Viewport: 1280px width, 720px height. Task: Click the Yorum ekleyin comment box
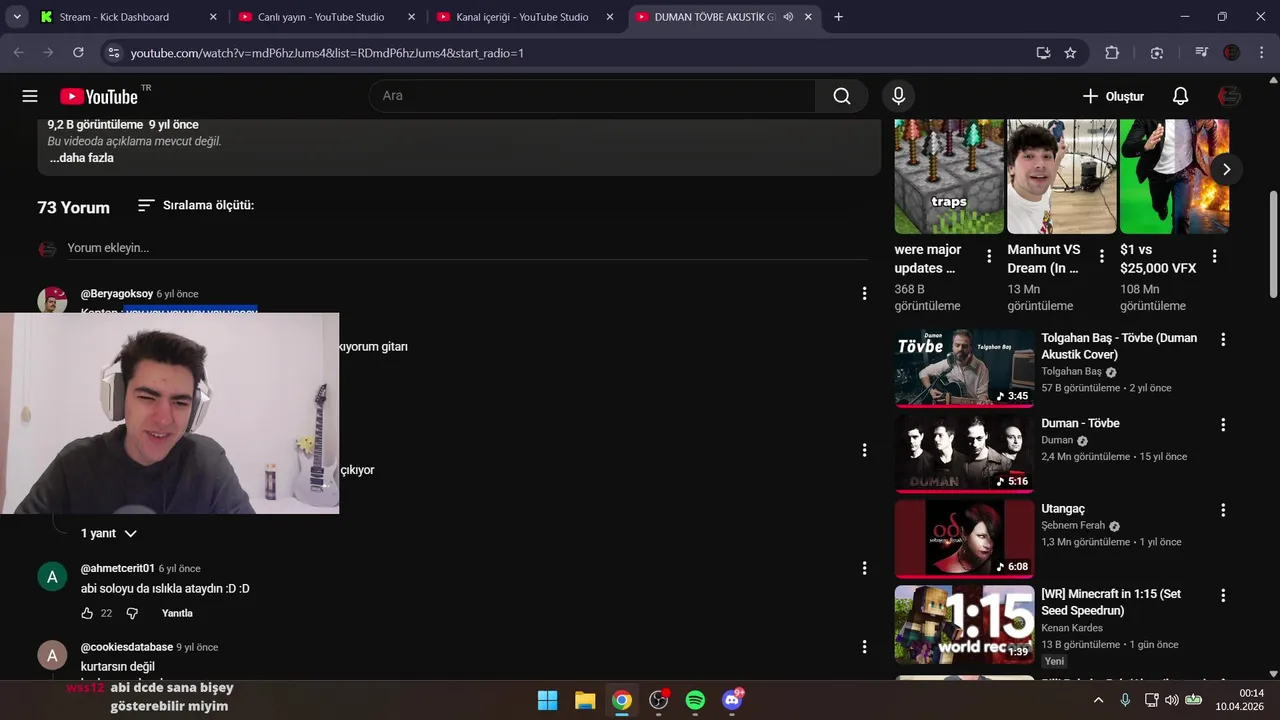click(467, 248)
